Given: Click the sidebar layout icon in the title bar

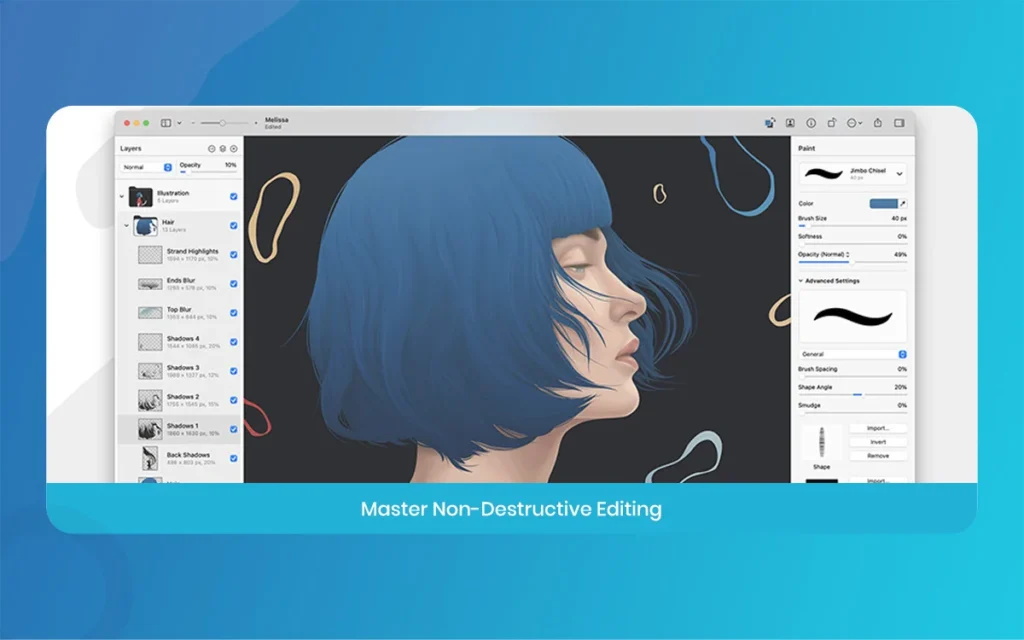Looking at the screenshot, I should pyautogui.click(x=166, y=123).
